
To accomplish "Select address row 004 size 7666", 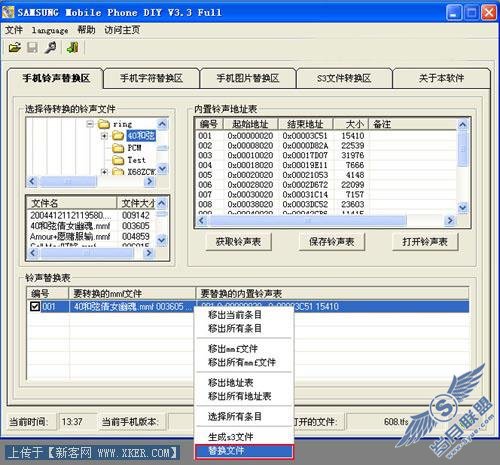I will [327, 165].
